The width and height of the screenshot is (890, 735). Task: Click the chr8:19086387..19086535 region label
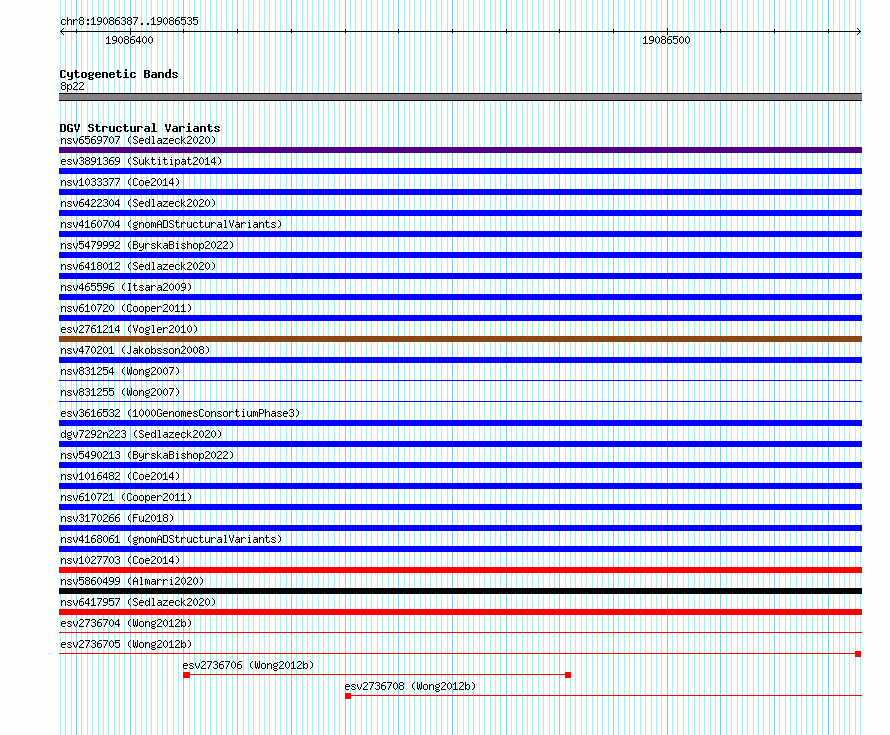coord(129,22)
